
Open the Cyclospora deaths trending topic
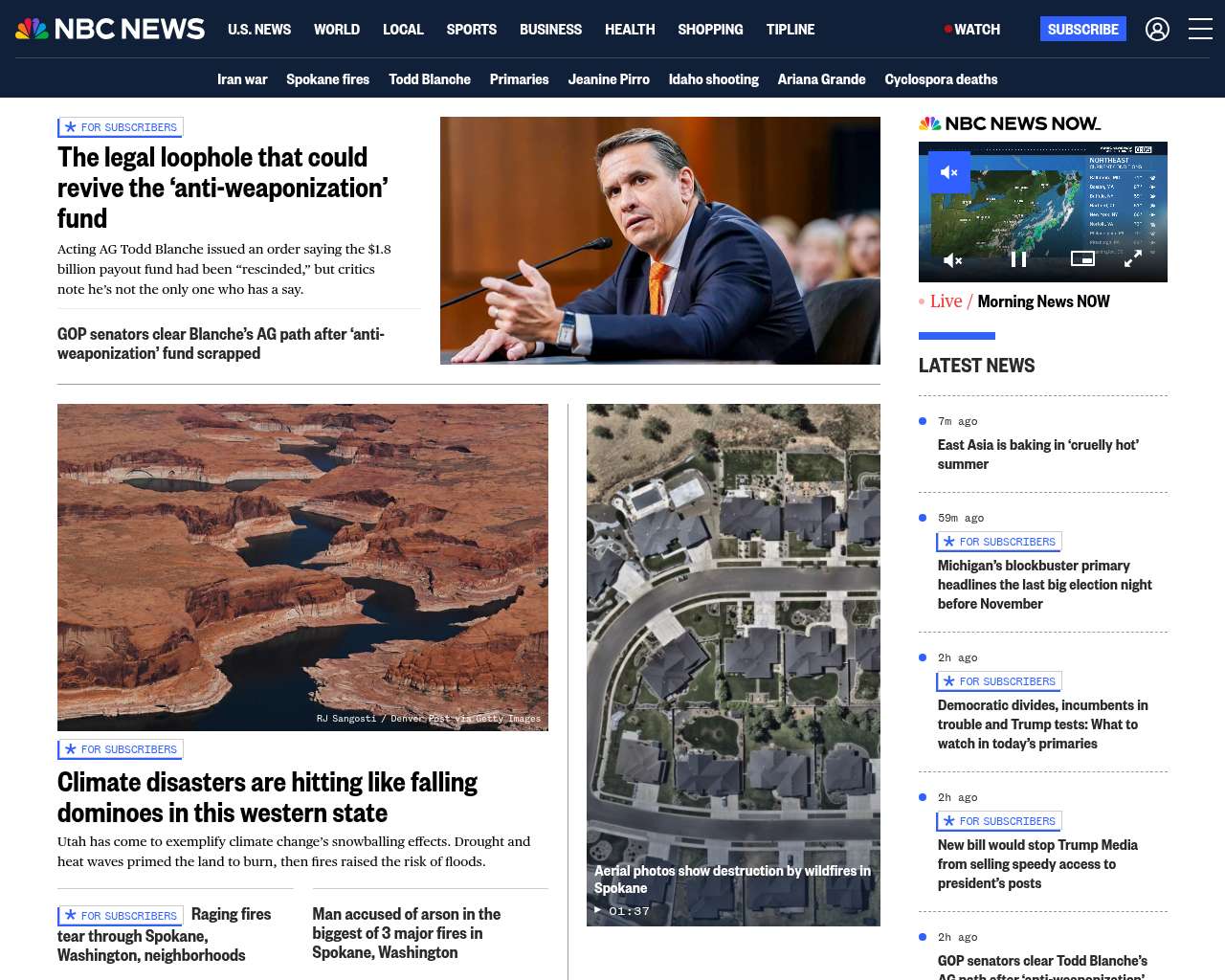941,79
